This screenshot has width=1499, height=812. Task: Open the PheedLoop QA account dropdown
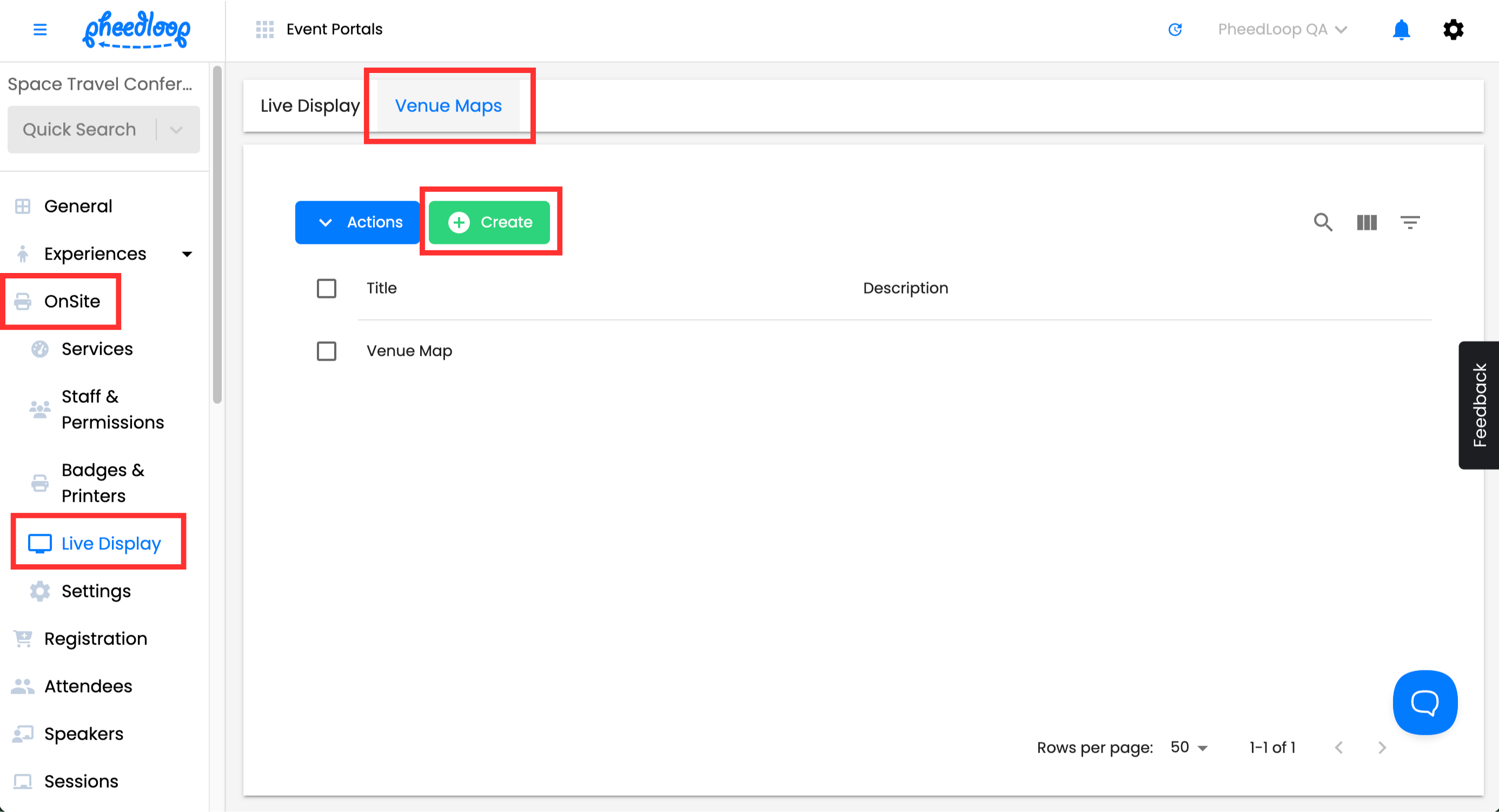1282,29
